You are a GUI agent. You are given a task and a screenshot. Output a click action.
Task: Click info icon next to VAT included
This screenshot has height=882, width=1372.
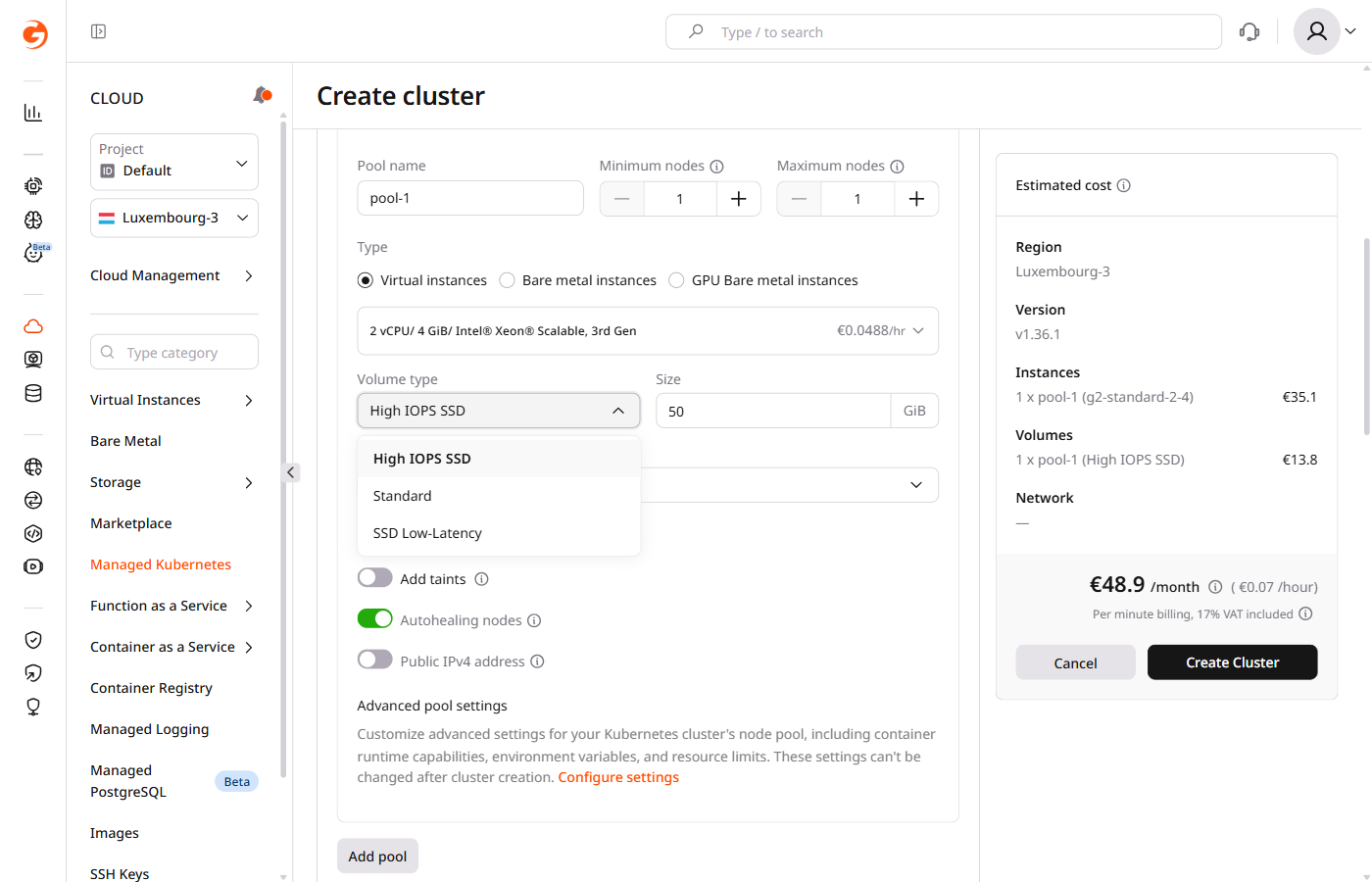point(1305,614)
